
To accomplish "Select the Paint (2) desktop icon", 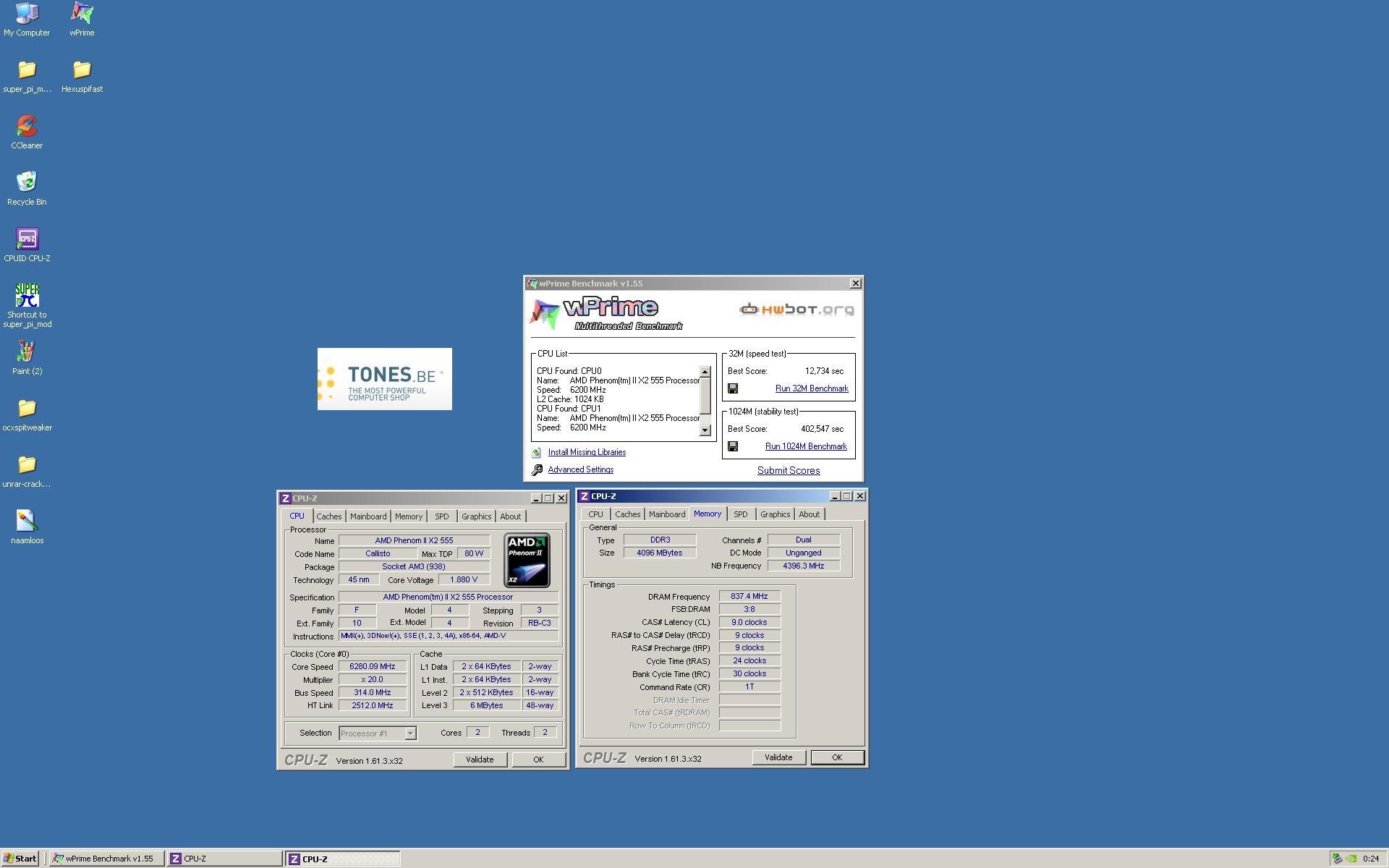I will click(27, 358).
